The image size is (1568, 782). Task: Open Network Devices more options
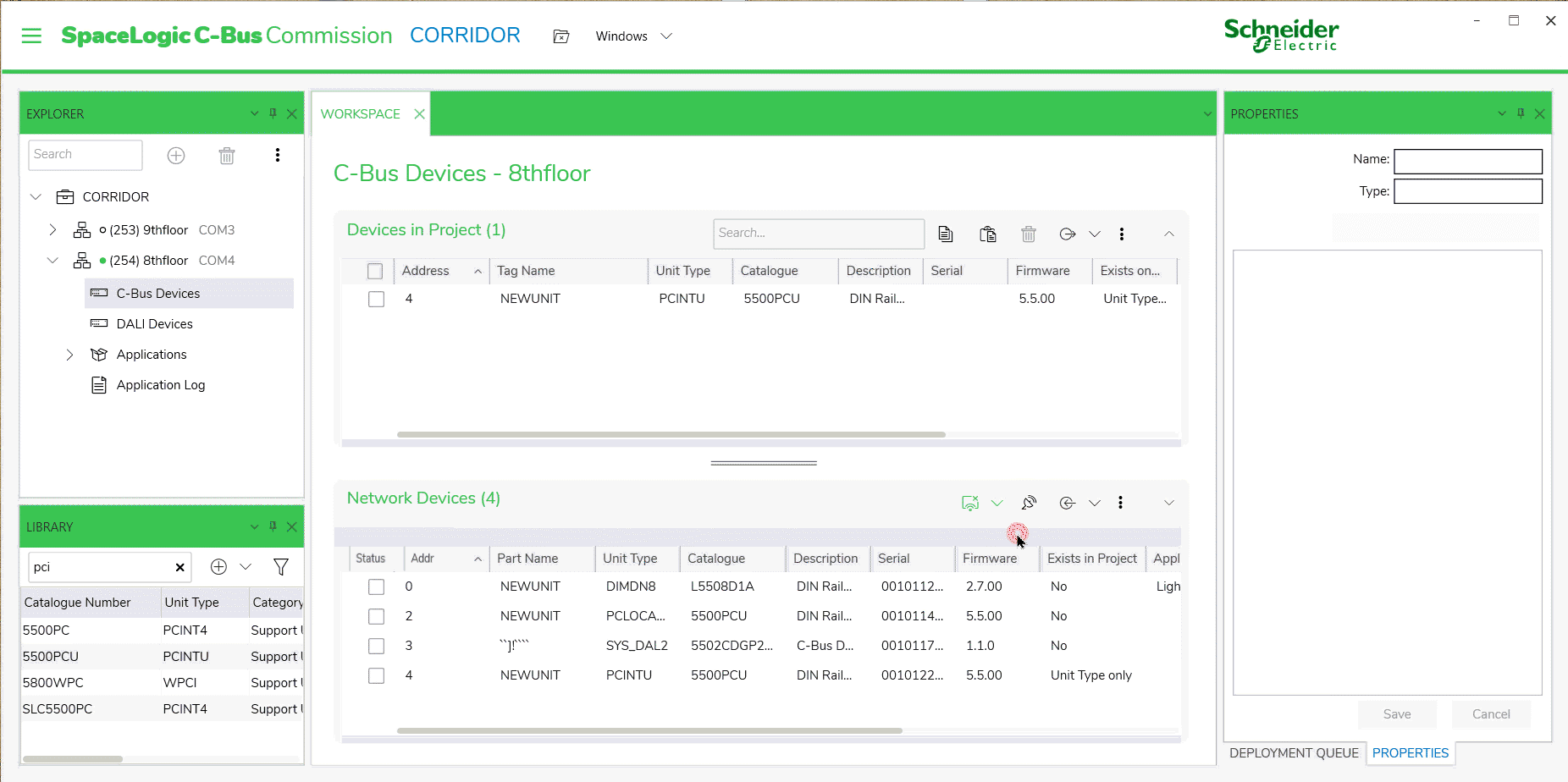pos(1121,503)
